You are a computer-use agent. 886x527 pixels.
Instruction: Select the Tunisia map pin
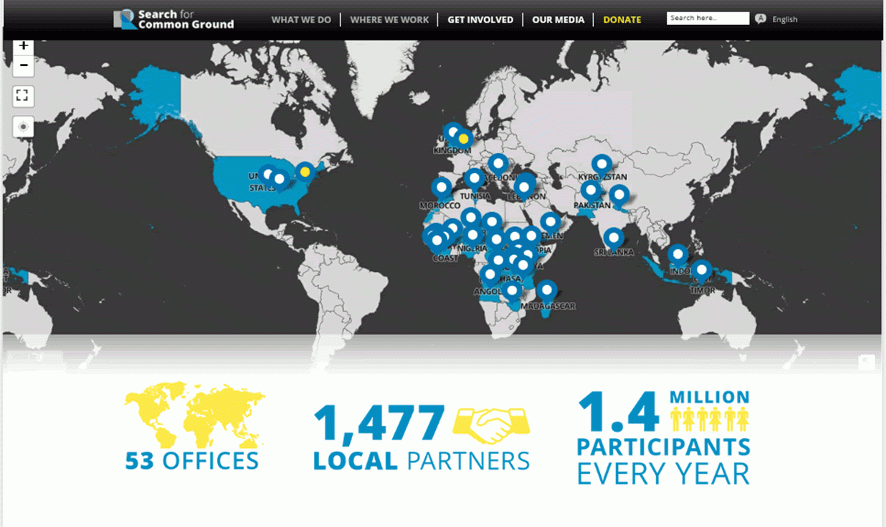(x=474, y=179)
